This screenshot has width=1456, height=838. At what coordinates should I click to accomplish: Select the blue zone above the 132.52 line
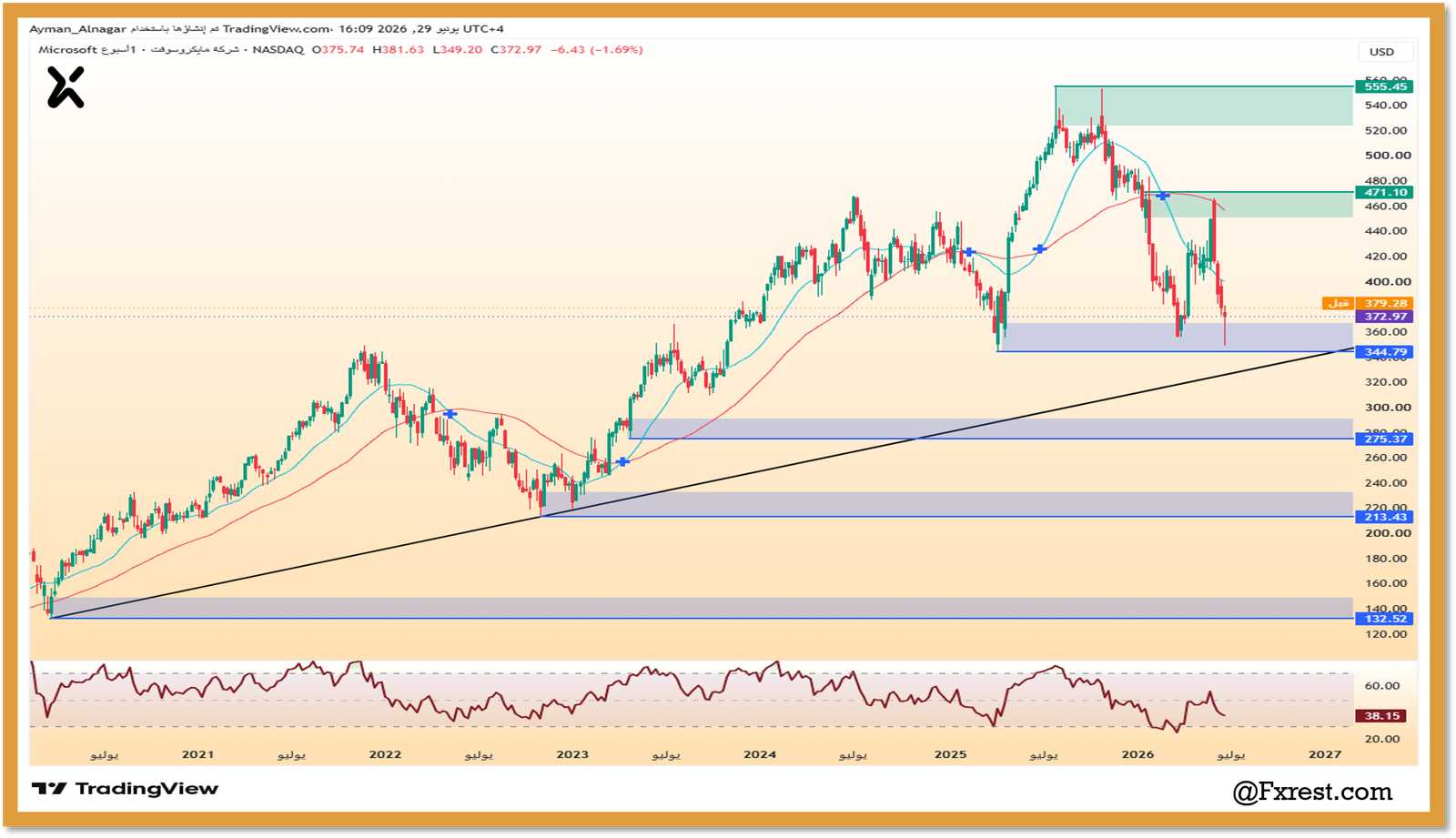(x=702, y=608)
